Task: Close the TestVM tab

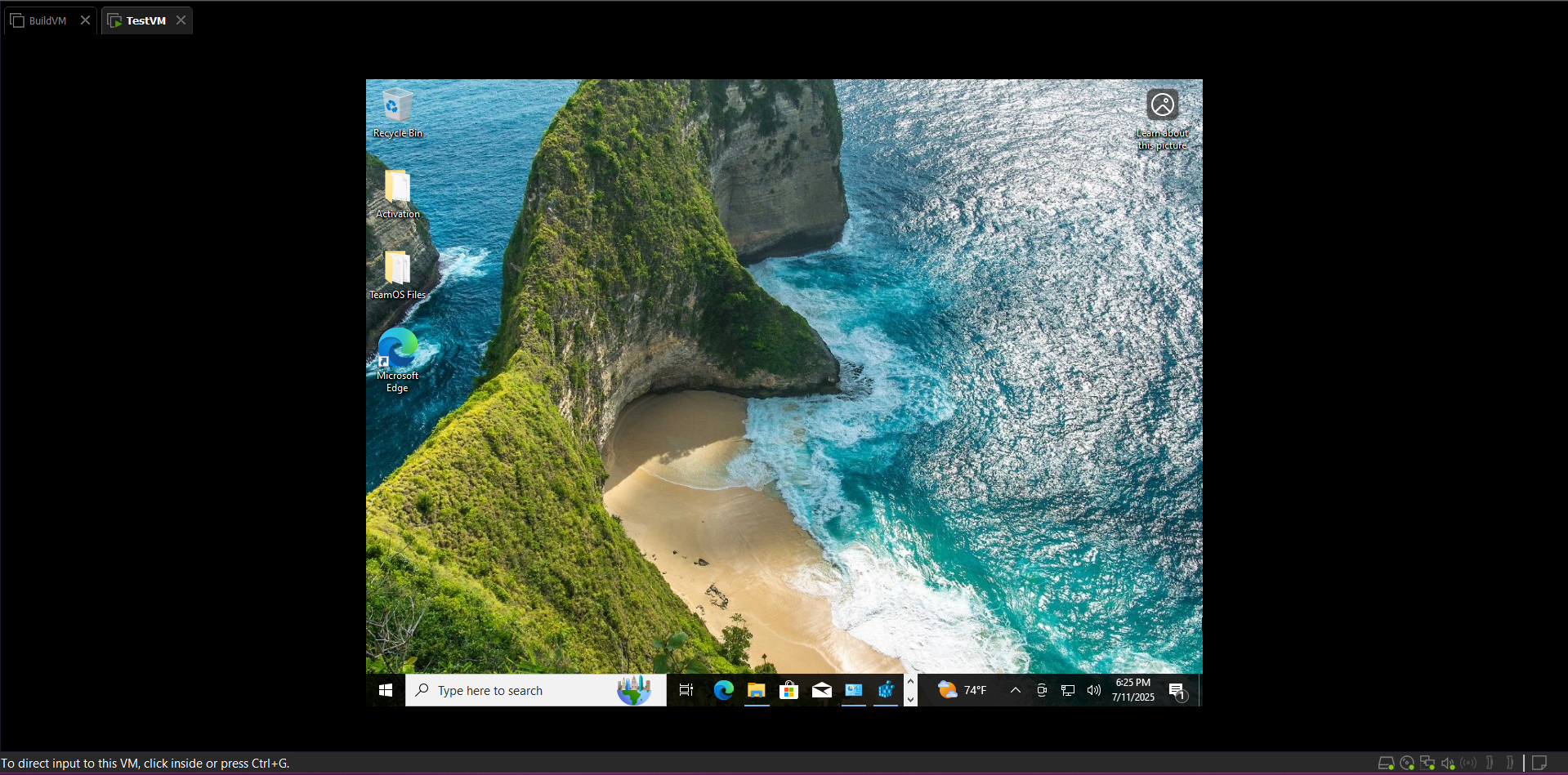Action: click(181, 20)
